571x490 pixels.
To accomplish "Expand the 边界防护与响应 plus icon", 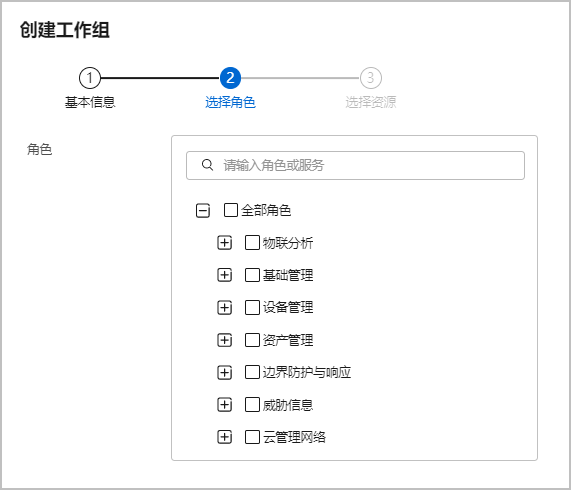I will click(224, 372).
